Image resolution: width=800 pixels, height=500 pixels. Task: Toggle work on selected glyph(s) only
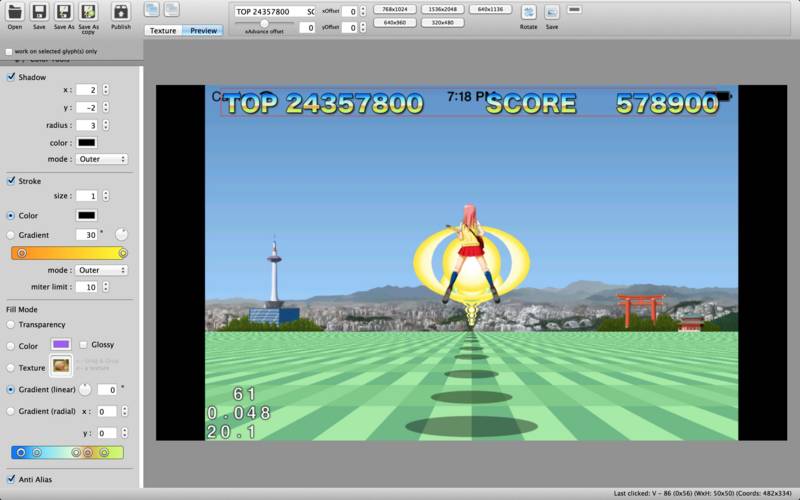9,52
